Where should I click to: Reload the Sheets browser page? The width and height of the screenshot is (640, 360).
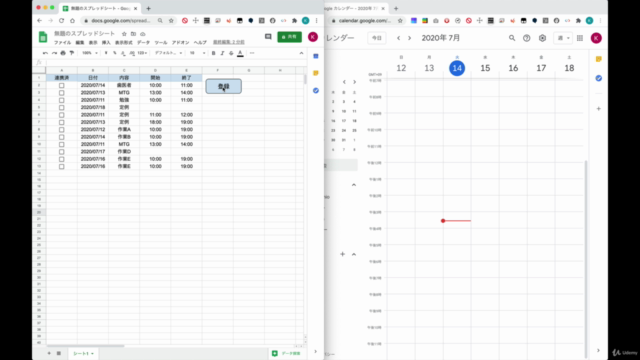61,20
